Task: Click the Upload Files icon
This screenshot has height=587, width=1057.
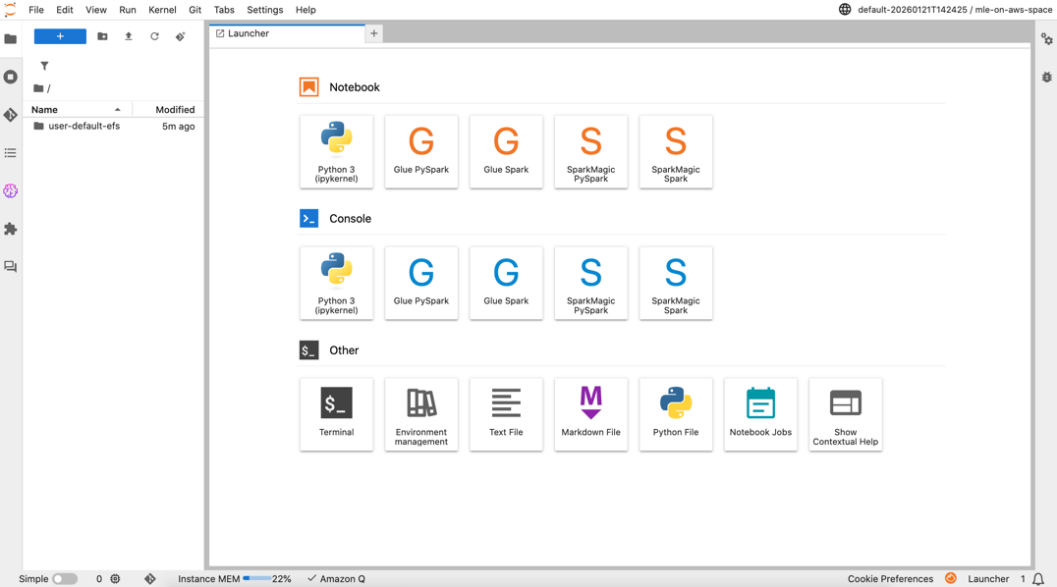Action: [x=128, y=36]
